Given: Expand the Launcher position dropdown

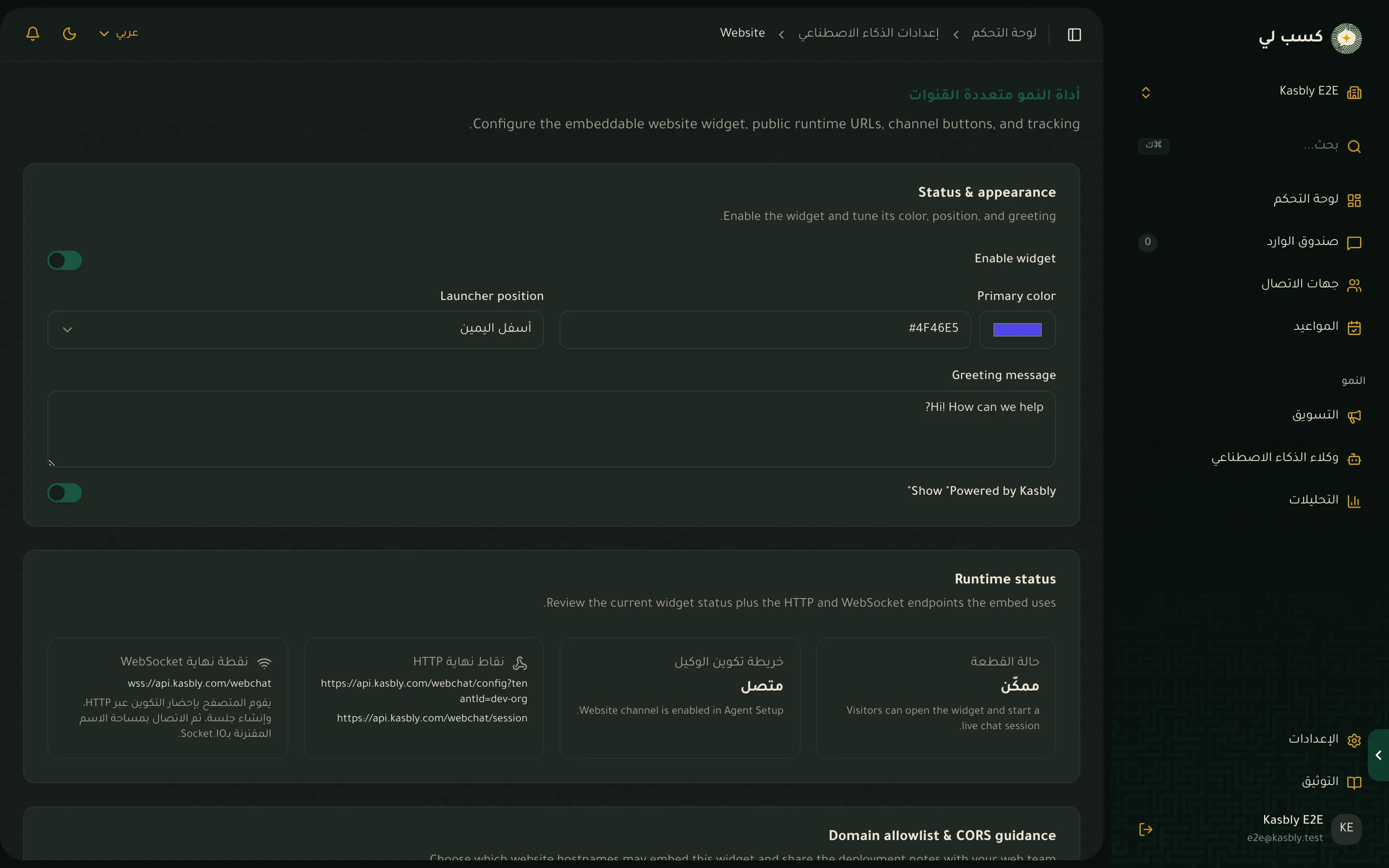Looking at the screenshot, I should (296, 329).
